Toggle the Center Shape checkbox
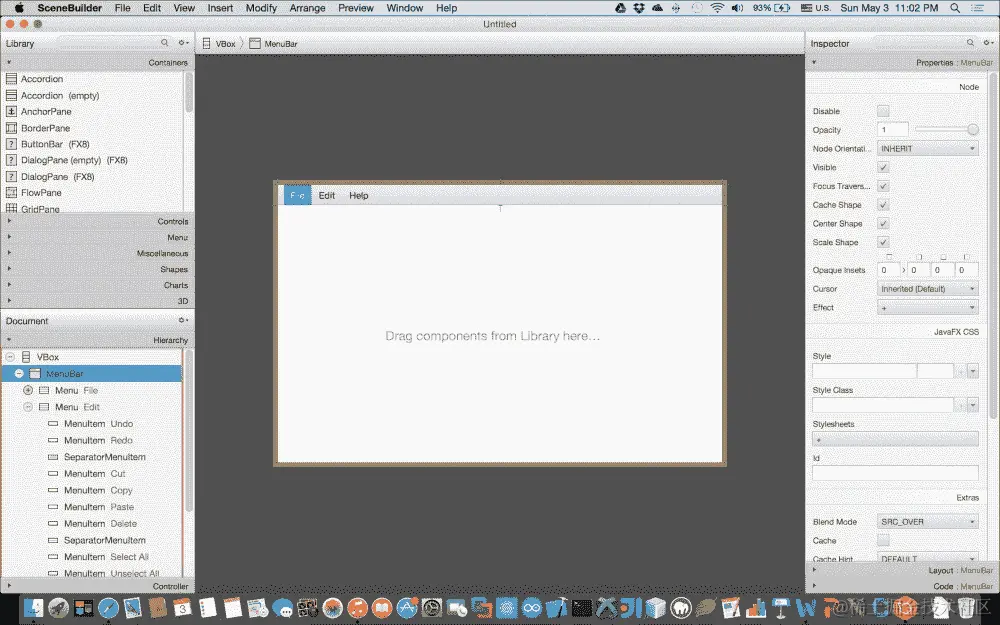This screenshot has height=625, width=1000. tap(883, 223)
